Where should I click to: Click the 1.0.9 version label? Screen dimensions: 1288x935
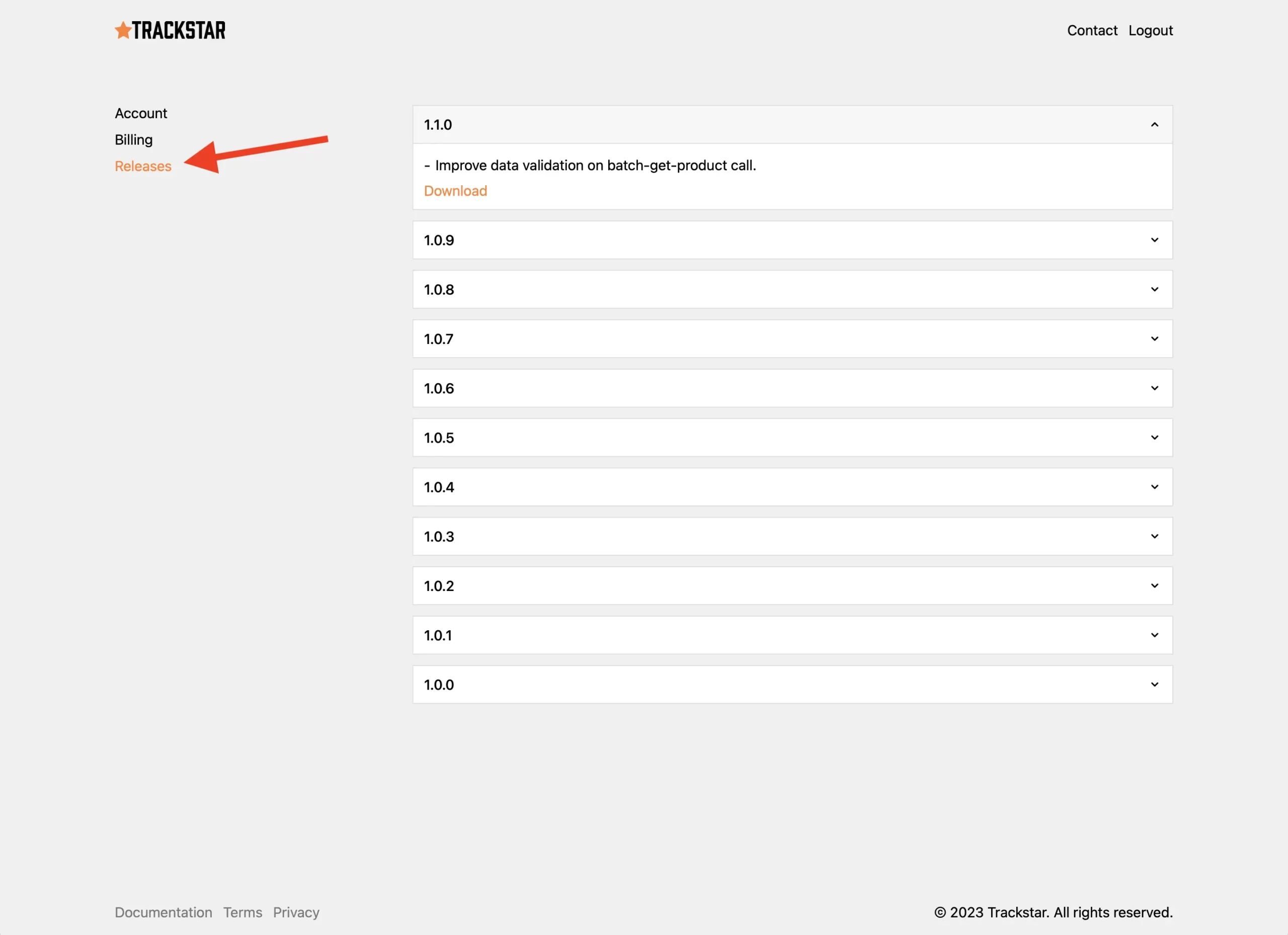coord(439,240)
